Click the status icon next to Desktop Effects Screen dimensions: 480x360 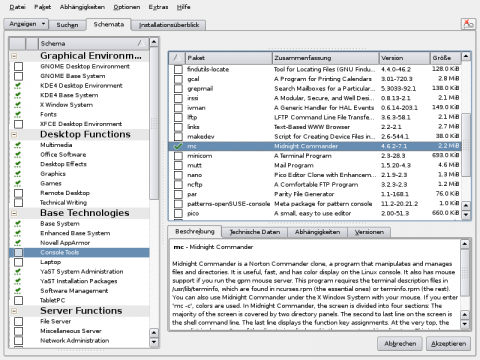click(x=18, y=164)
